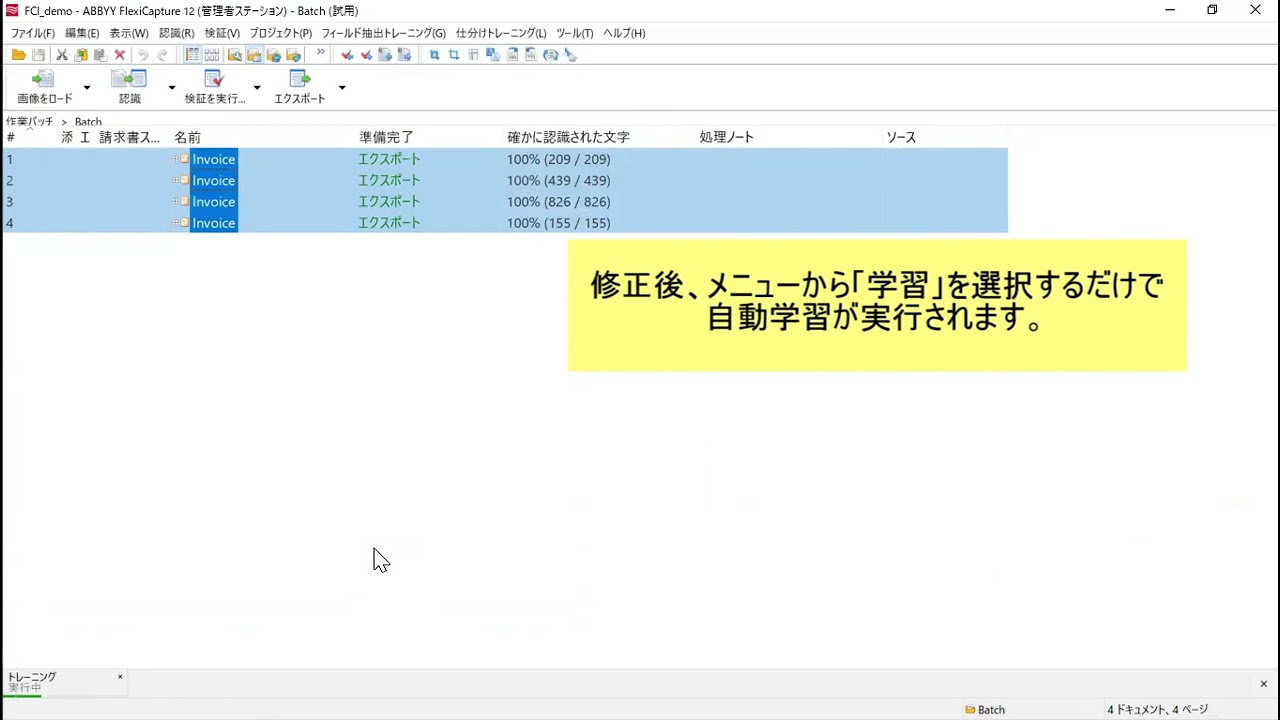The image size is (1280, 720).
Task: Select Invoice name in row 1
Action: 214,159
